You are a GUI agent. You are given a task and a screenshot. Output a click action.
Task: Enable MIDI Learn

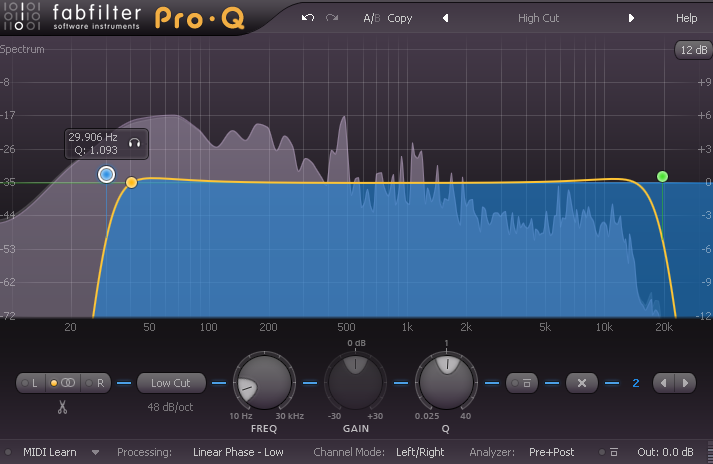point(50,452)
